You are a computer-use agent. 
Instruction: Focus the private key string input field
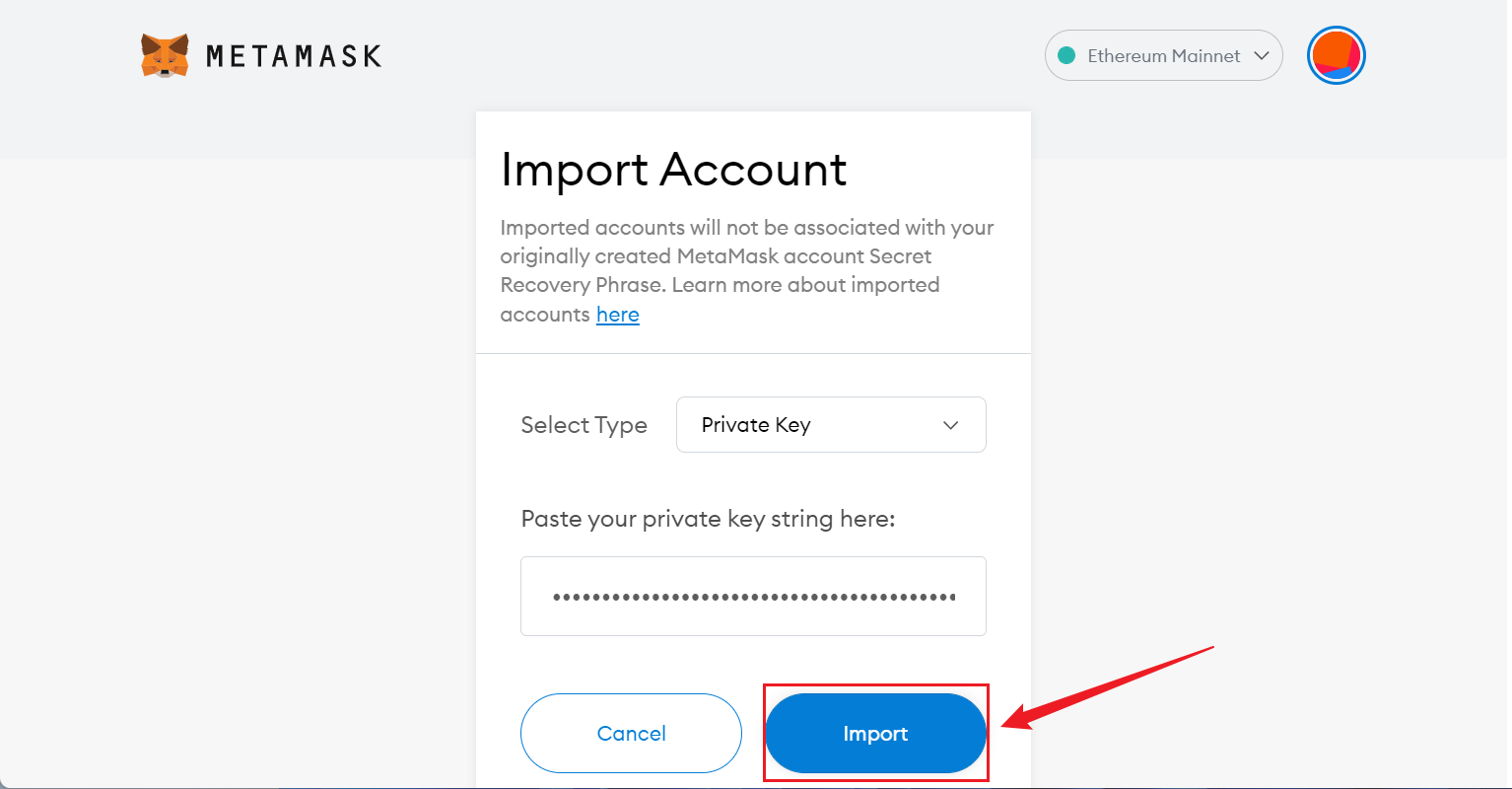753,596
